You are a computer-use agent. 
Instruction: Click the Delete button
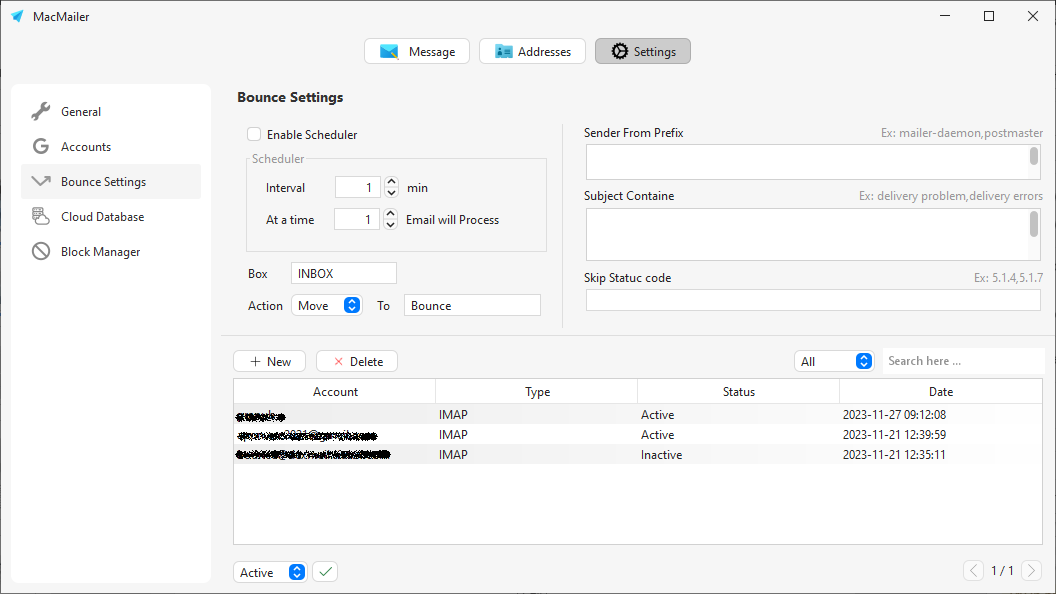click(x=356, y=360)
